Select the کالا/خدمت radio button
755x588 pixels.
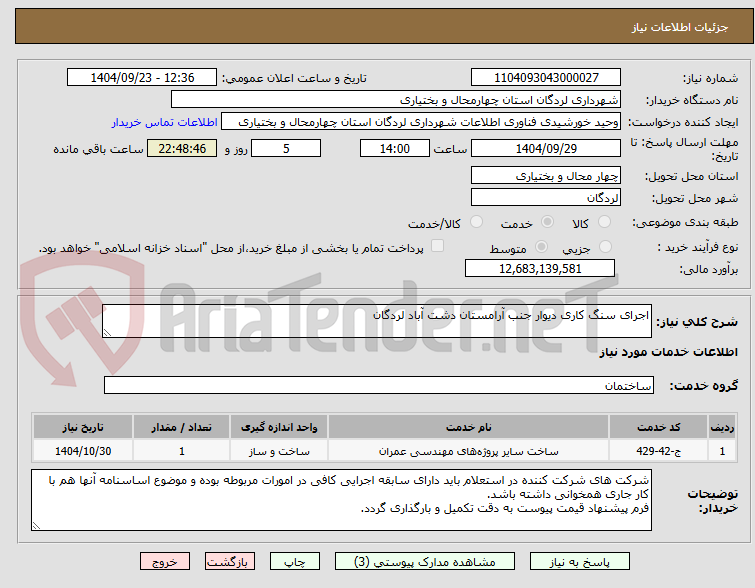[x=476, y=222]
